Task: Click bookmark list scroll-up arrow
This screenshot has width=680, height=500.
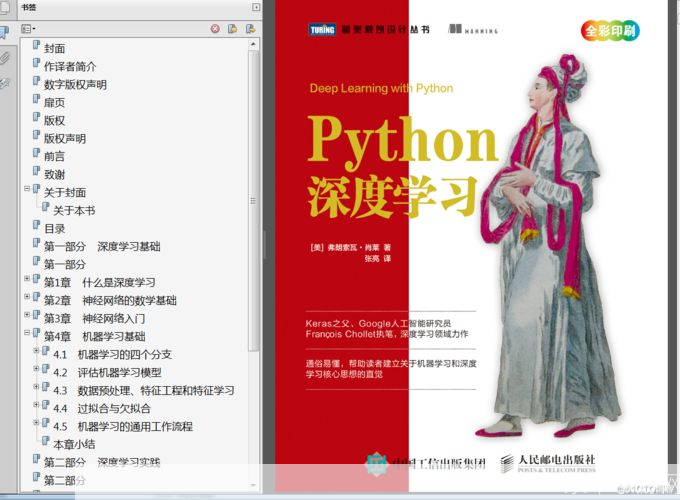Action: [x=254, y=44]
